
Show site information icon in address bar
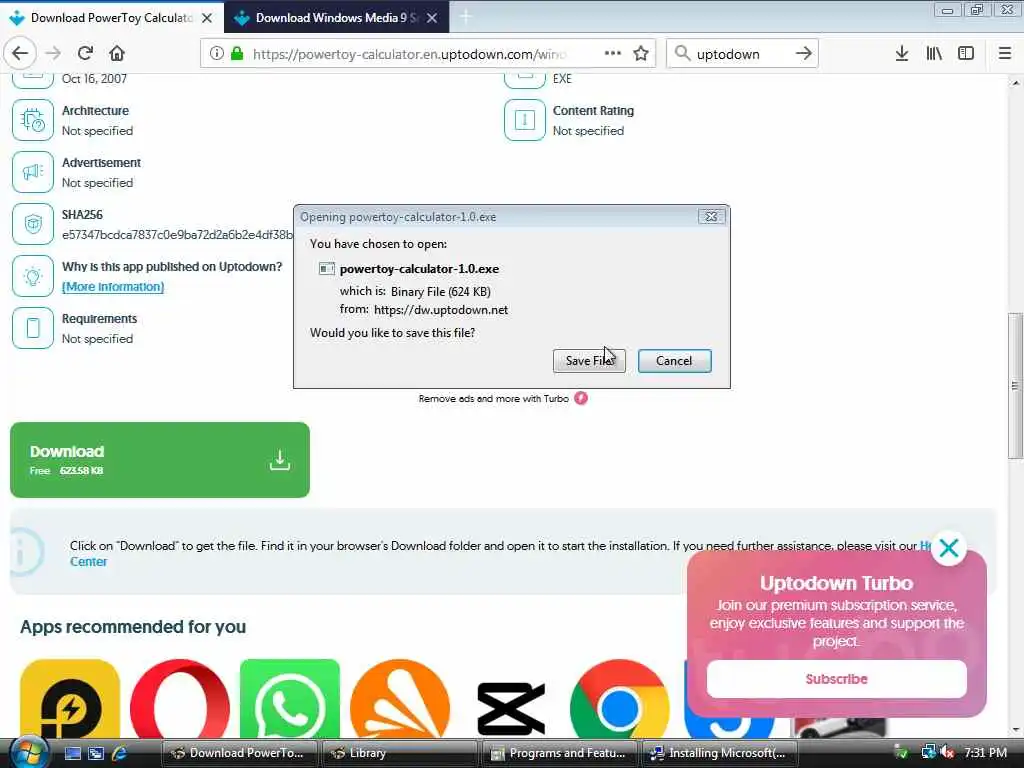click(217, 54)
